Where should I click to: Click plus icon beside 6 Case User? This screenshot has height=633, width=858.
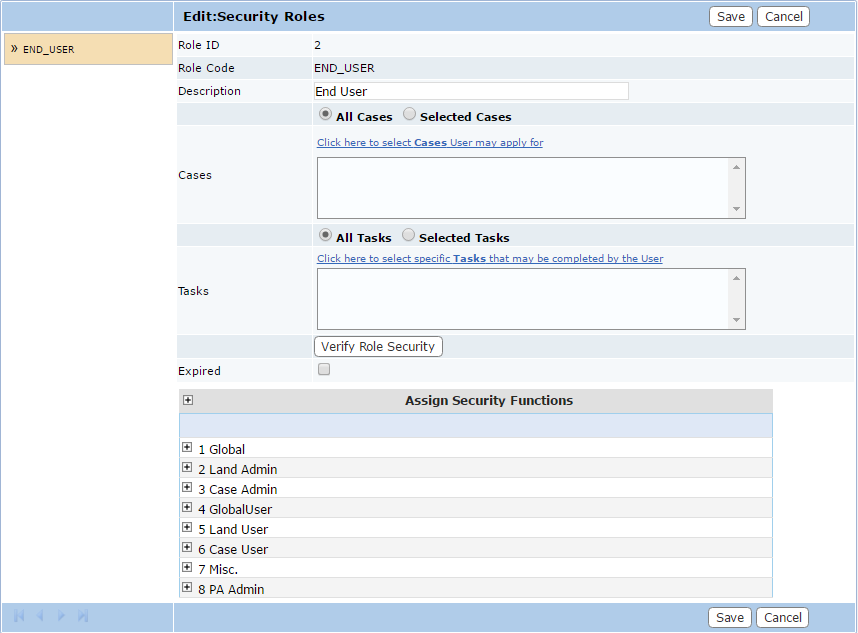[187, 548]
